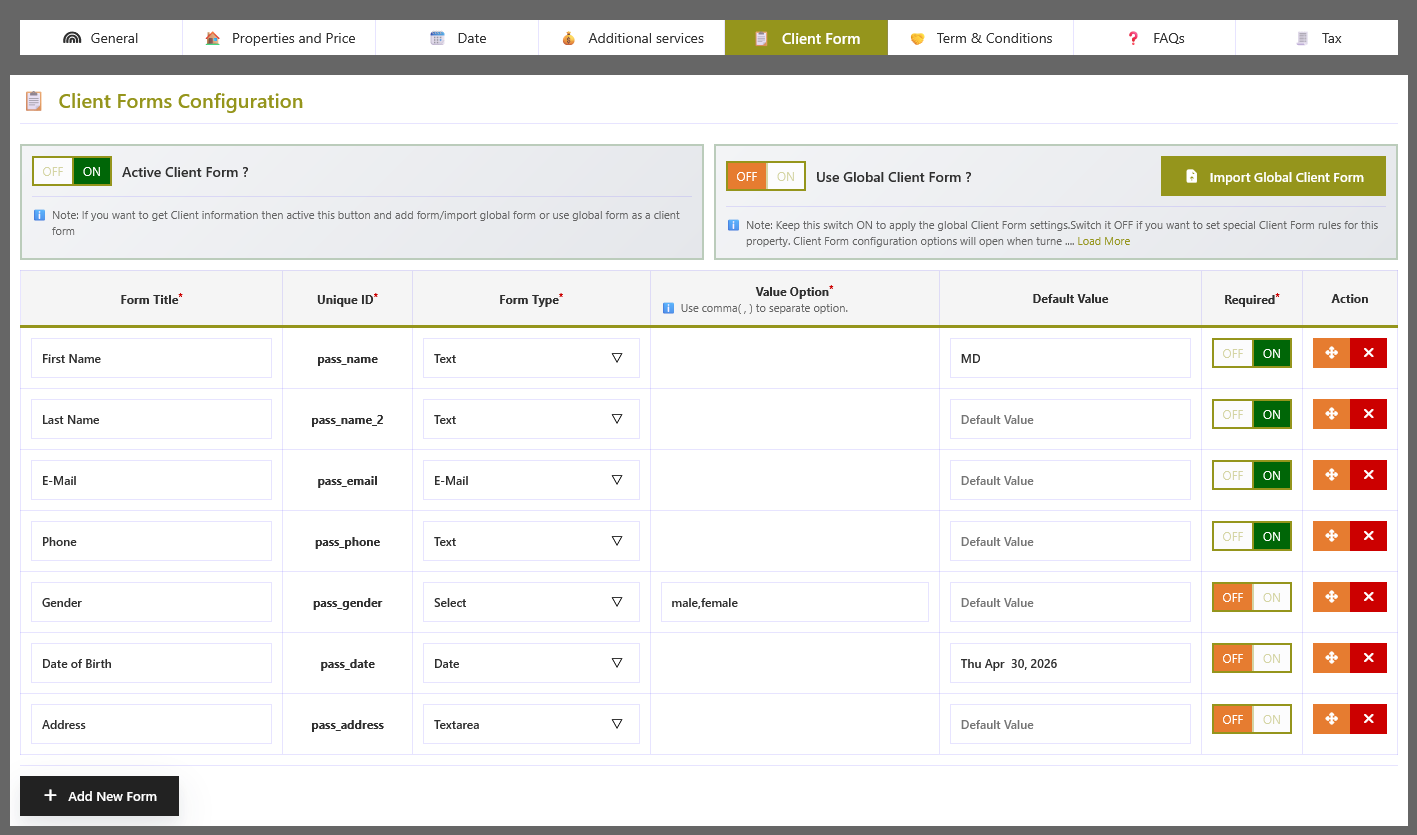Click move icon for Phone row
Screen dimensions: 1417x835
click(x=1331, y=536)
